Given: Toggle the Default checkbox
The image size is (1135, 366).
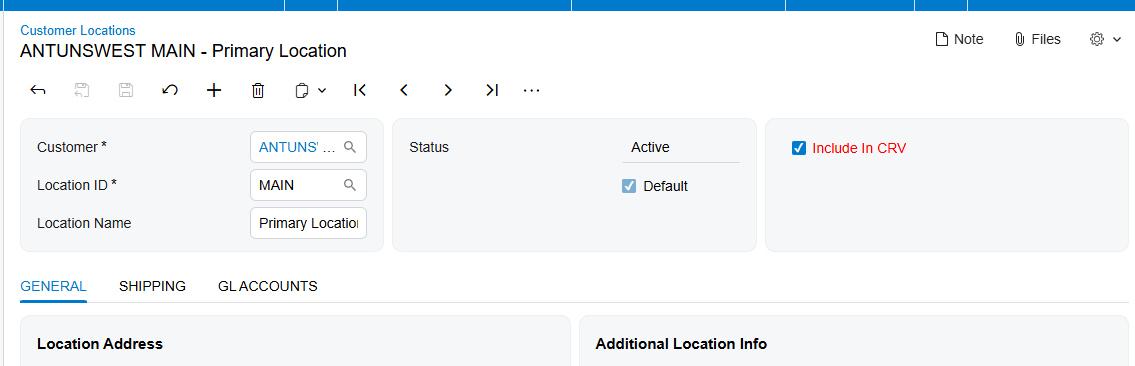Looking at the screenshot, I should [629, 186].
